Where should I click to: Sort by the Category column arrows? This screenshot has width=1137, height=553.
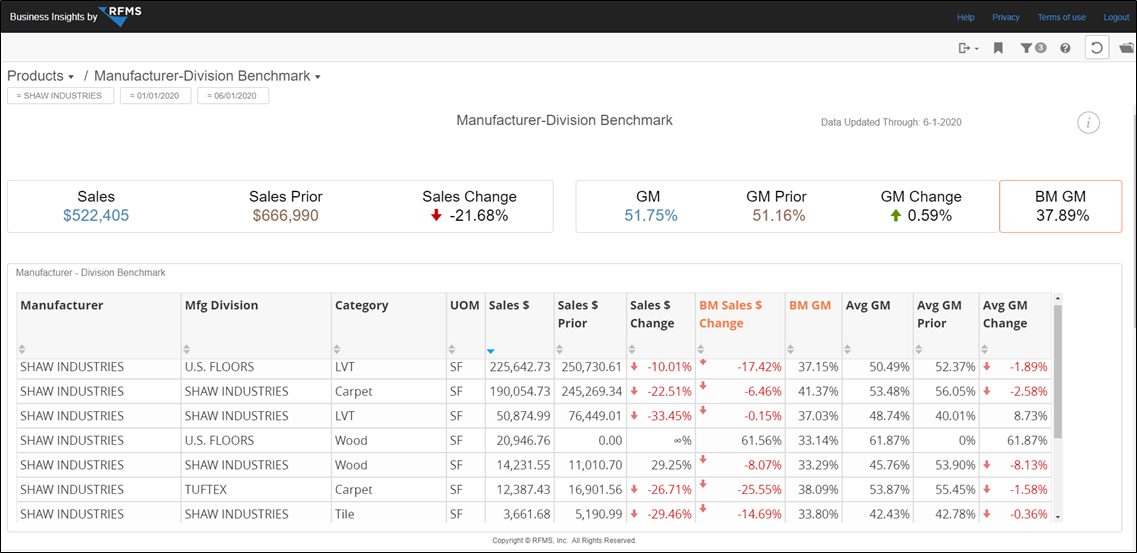(337, 349)
